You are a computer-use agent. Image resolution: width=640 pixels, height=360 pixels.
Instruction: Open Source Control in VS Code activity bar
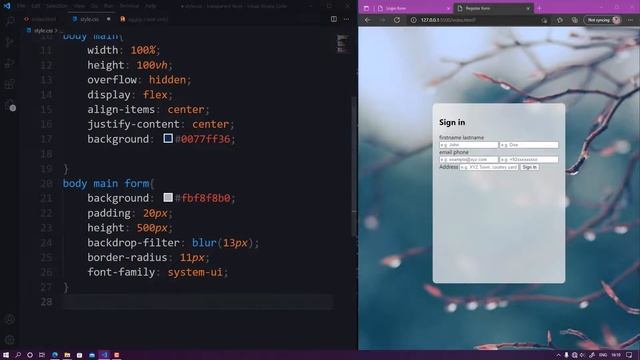(x=10, y=42)
